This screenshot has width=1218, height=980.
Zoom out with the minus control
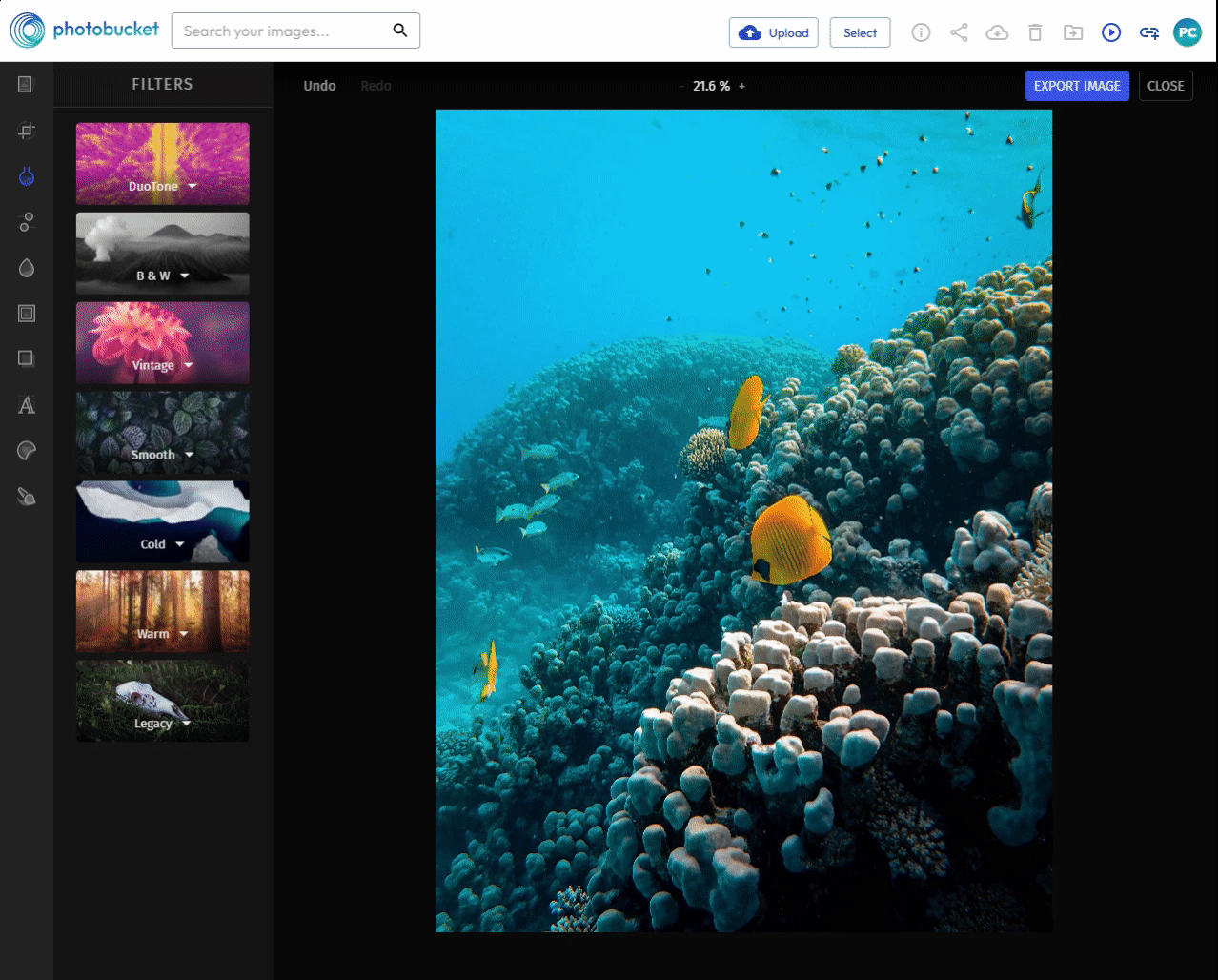[682, 86]
